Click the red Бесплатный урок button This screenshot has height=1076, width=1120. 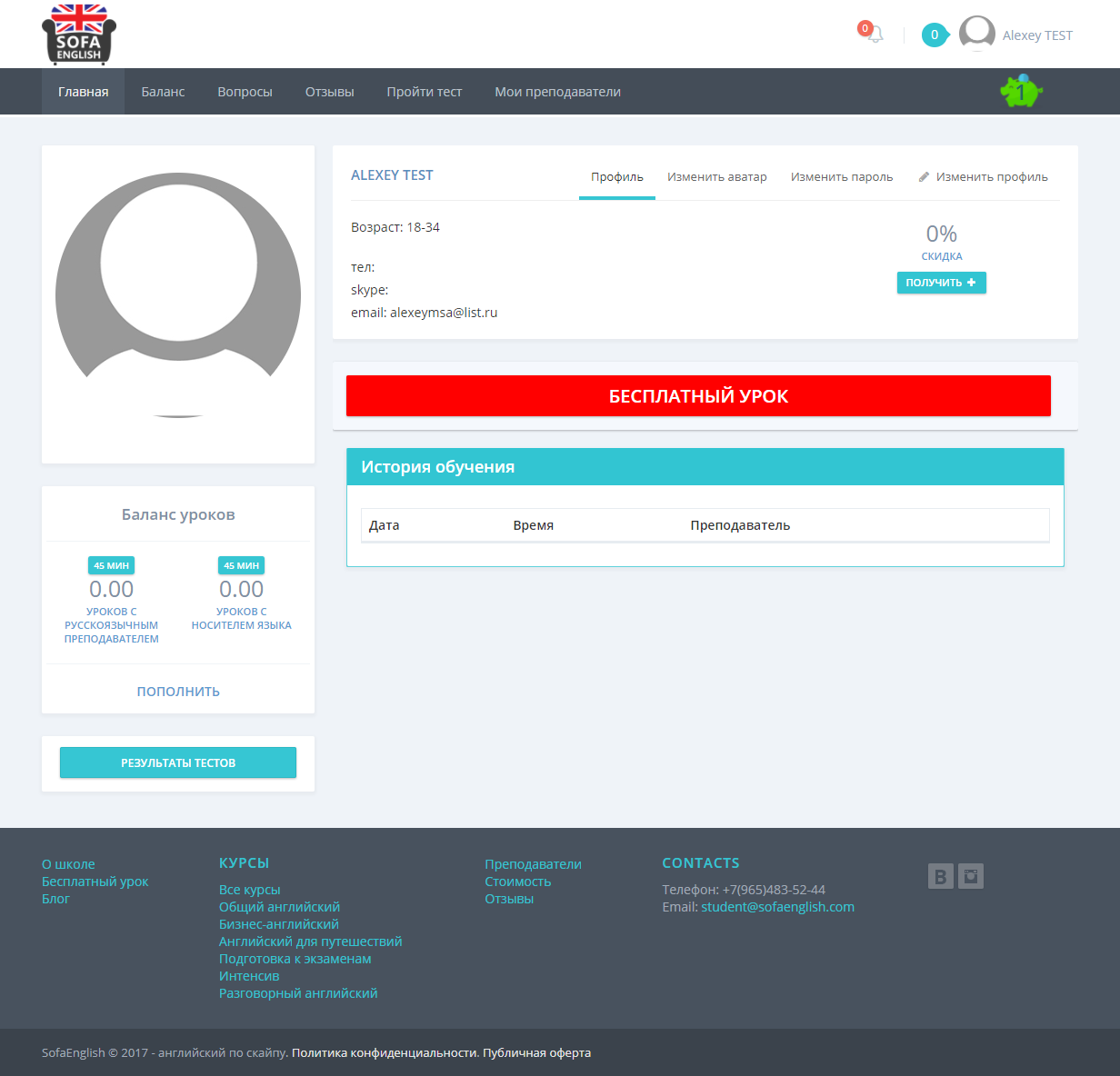pos(698,396)
